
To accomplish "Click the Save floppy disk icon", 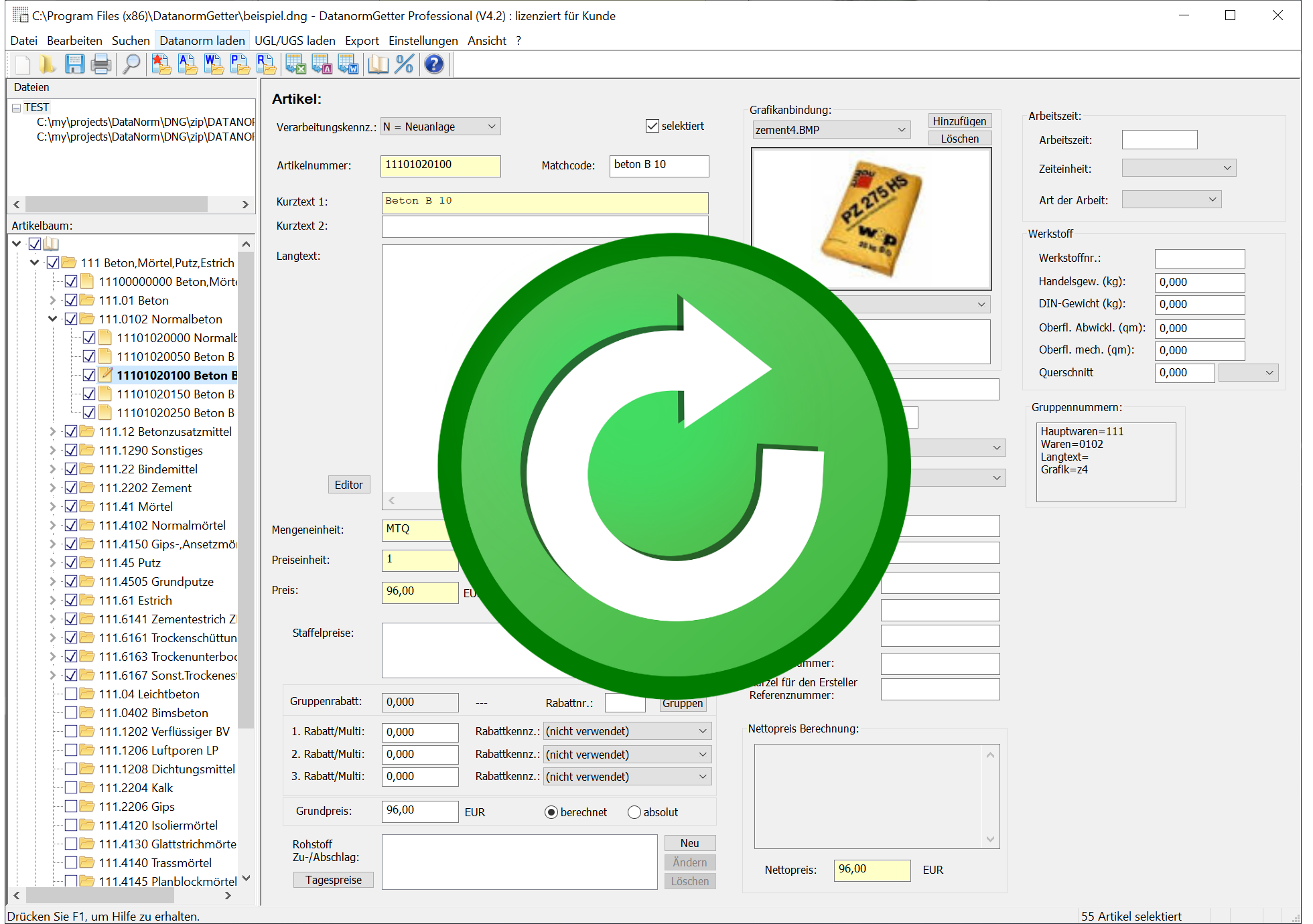I will [74, 64].
